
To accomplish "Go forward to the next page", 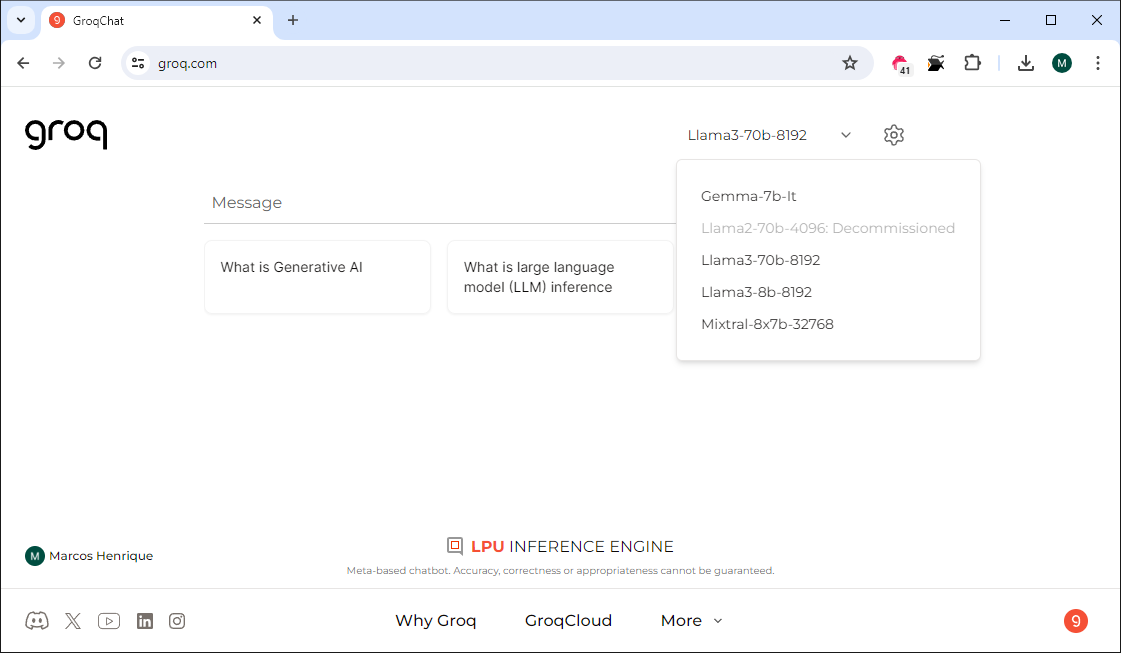I will tap(59, 63).
